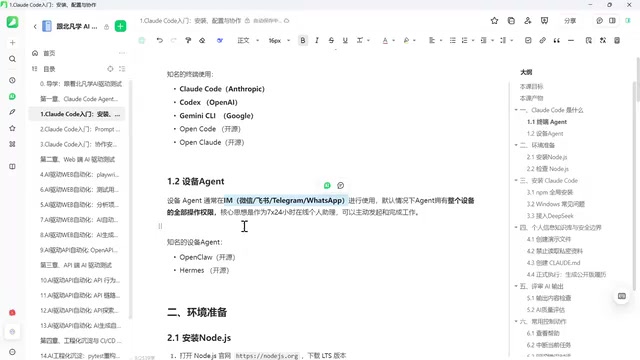Toggle bold formatting
640x360 pixels.
pos(303,40)
